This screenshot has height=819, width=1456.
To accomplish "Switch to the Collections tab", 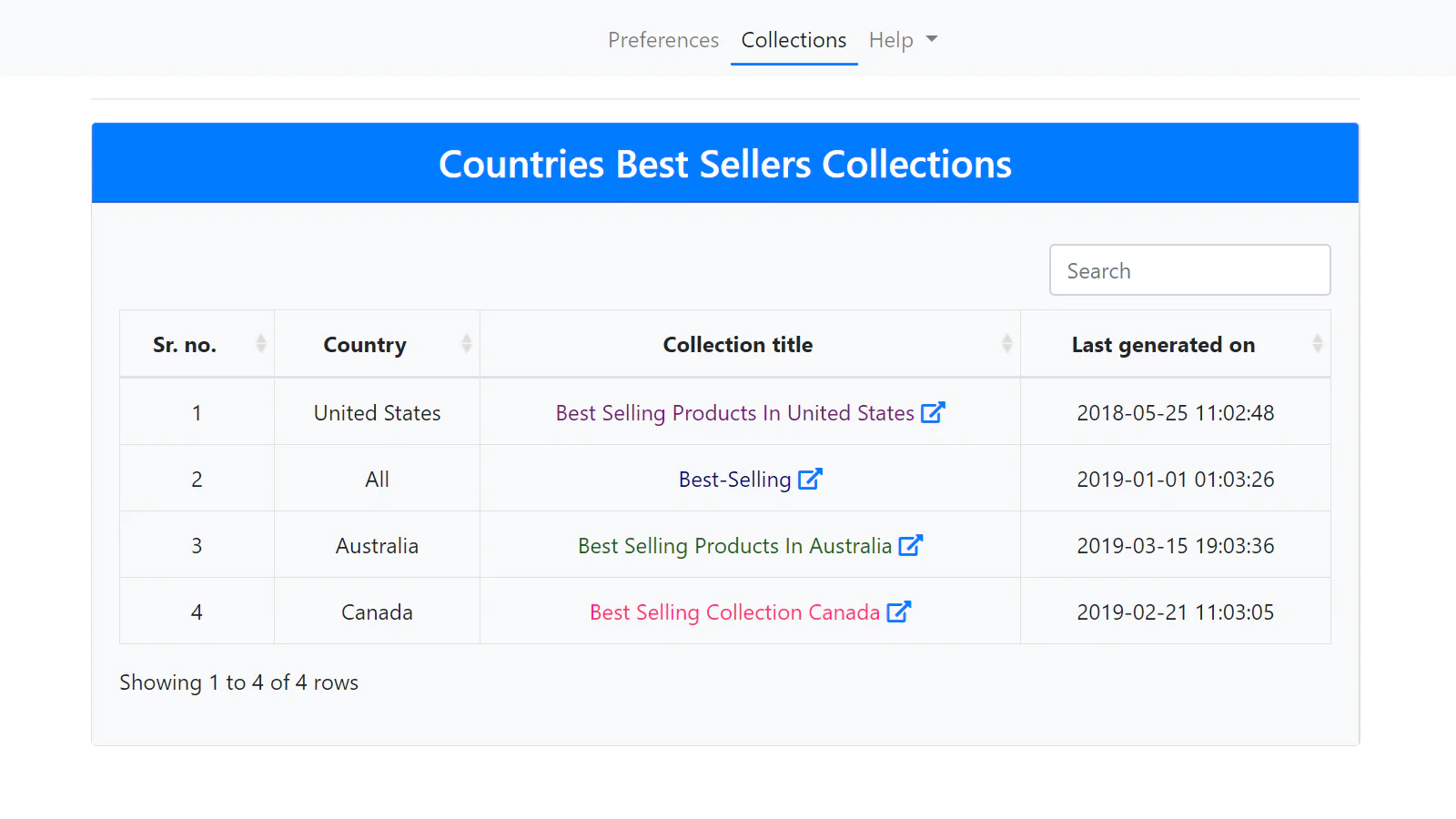I will coord(794,40).
